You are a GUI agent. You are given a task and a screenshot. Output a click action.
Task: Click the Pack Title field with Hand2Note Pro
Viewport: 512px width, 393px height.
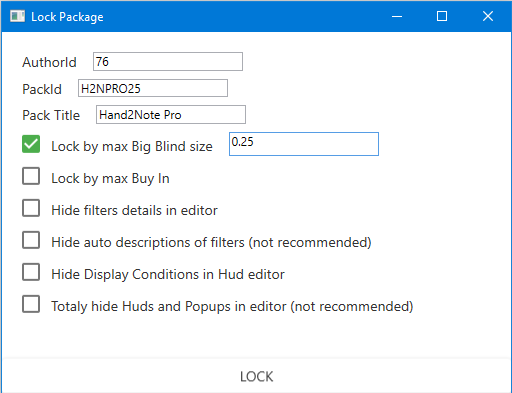click(x=171, y=115)
